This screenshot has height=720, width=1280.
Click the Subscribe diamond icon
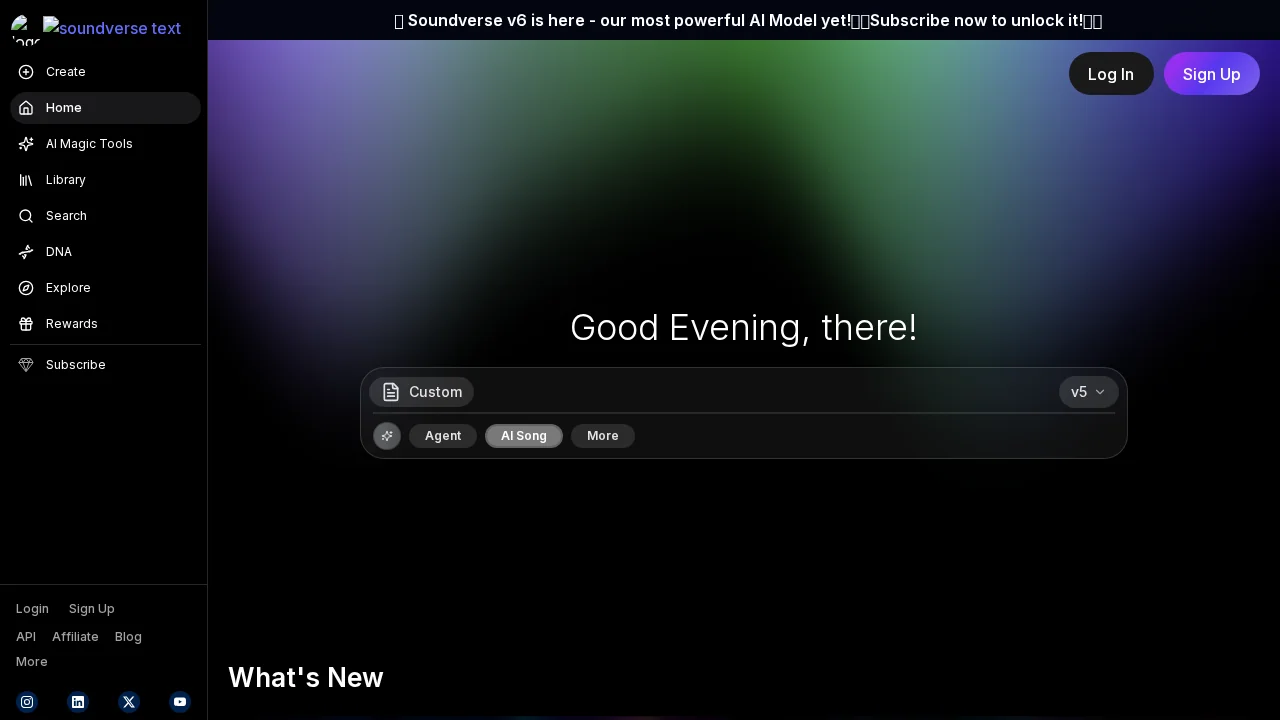click(x=26, y=365)
